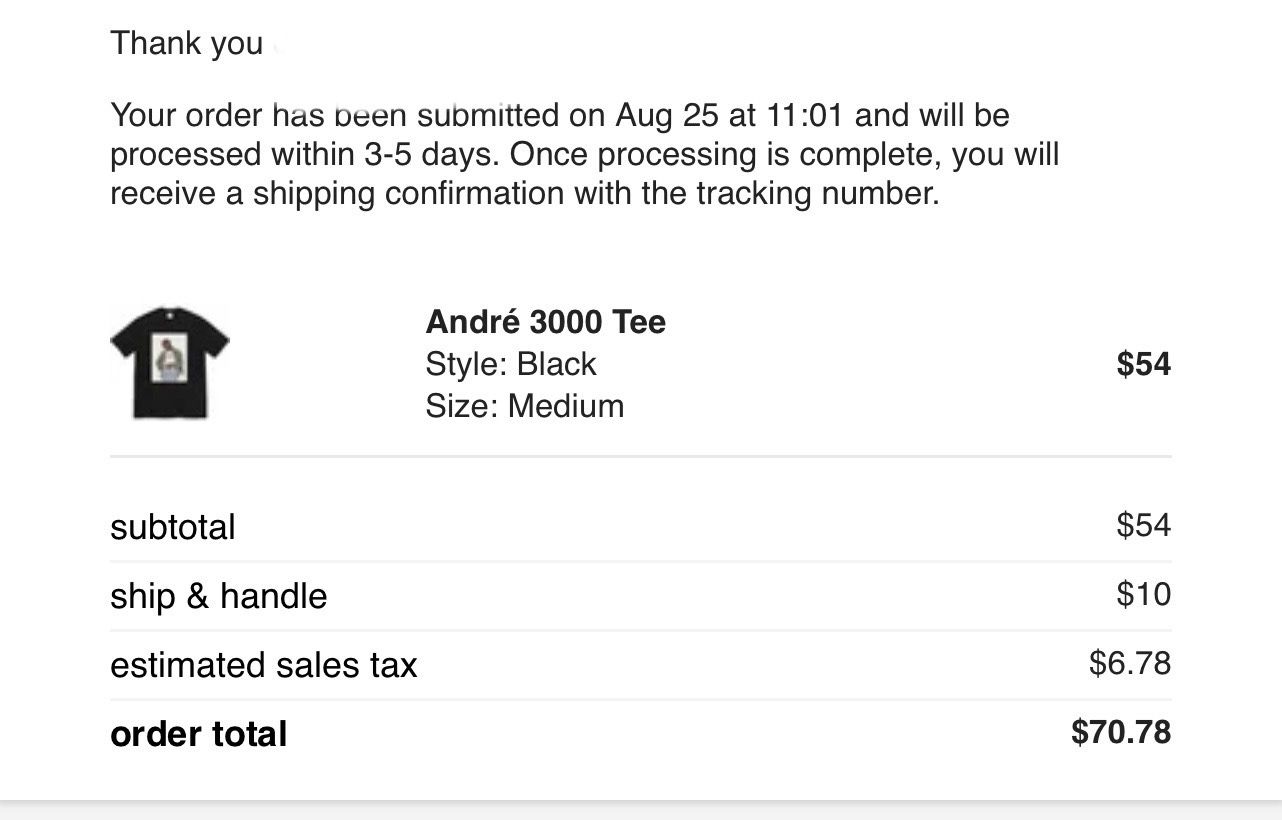Select the Style: Black text line
Viewport: 1282px width, 820px height.
coord(510,364)
